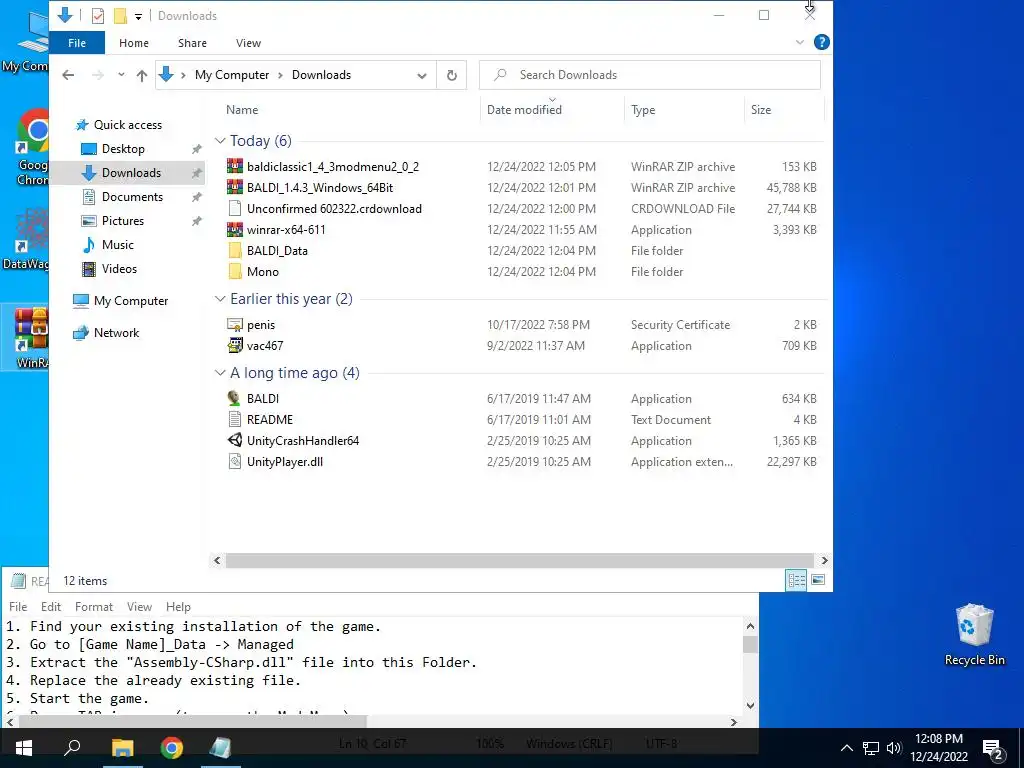
Task: Open the File Explorer help icon
Action: click(822, 42)
